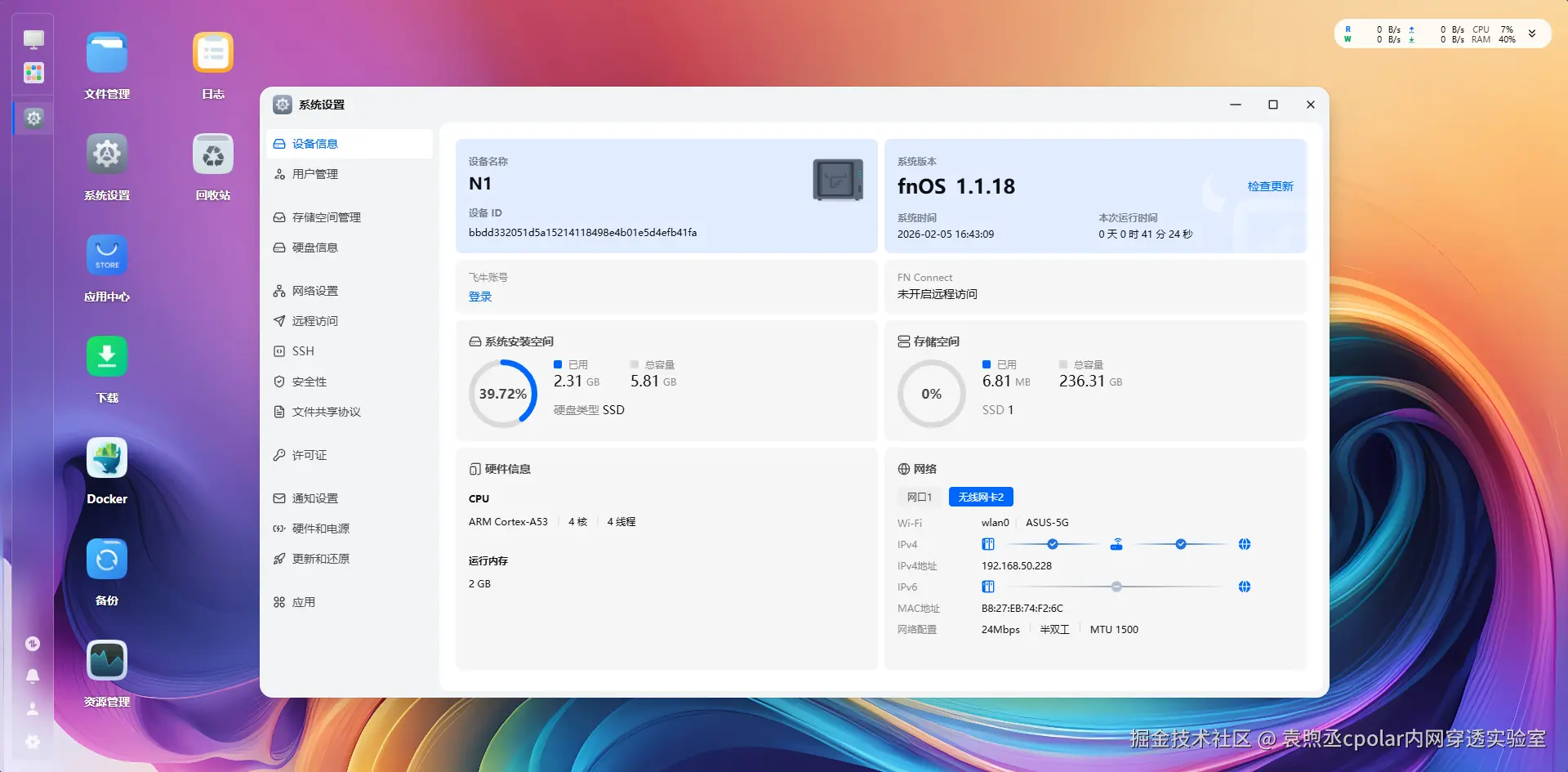Navigate to 网络设置 section

[x=350, y=291]
